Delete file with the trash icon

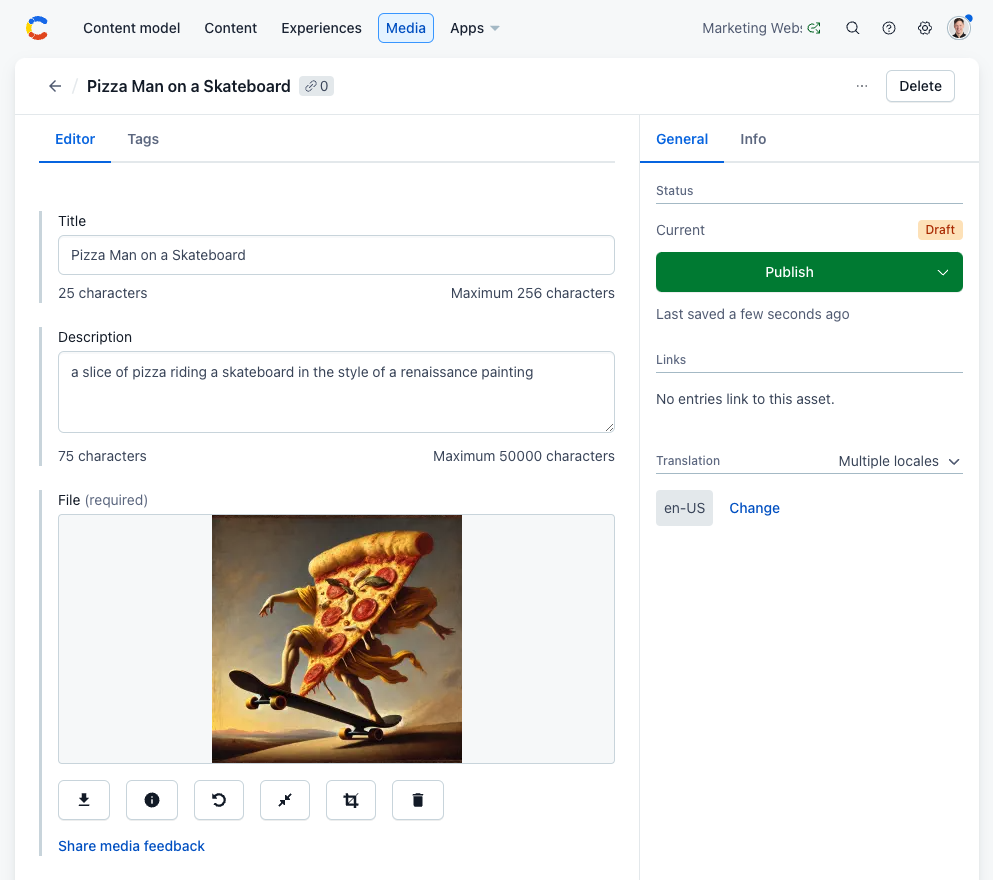(x=418, y=800)
